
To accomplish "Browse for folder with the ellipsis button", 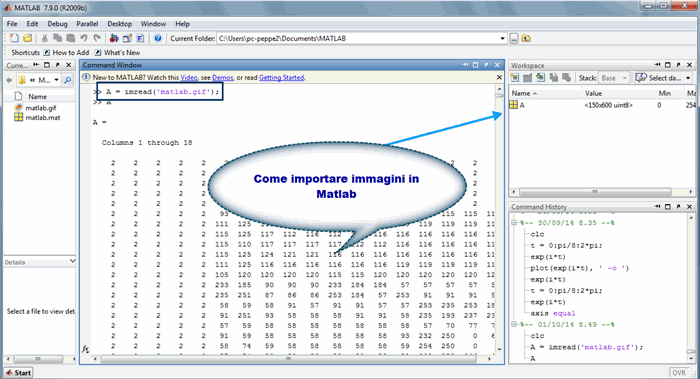I will (514, 38).
